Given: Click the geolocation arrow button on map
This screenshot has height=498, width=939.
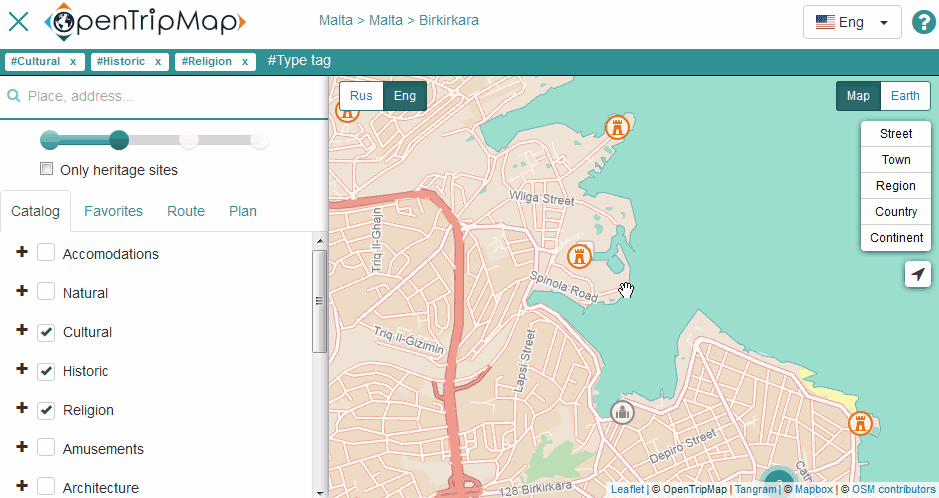Looking at the screenshot, I should tap(917, 274).
